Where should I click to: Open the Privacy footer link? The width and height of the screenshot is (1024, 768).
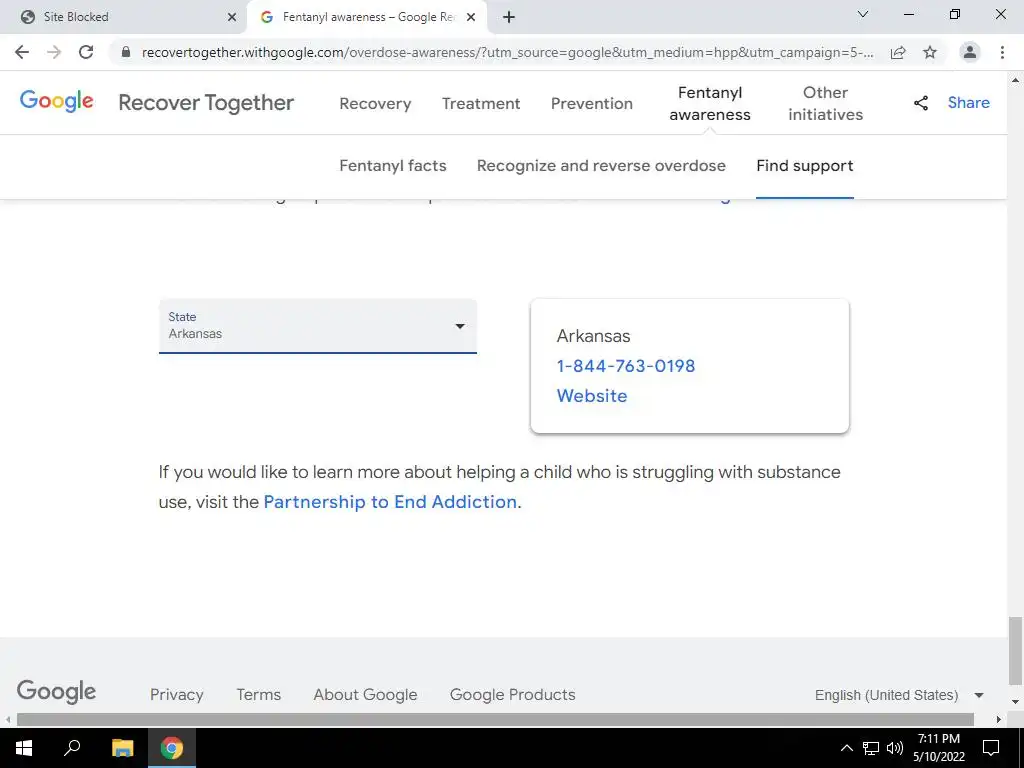[177, 695]
